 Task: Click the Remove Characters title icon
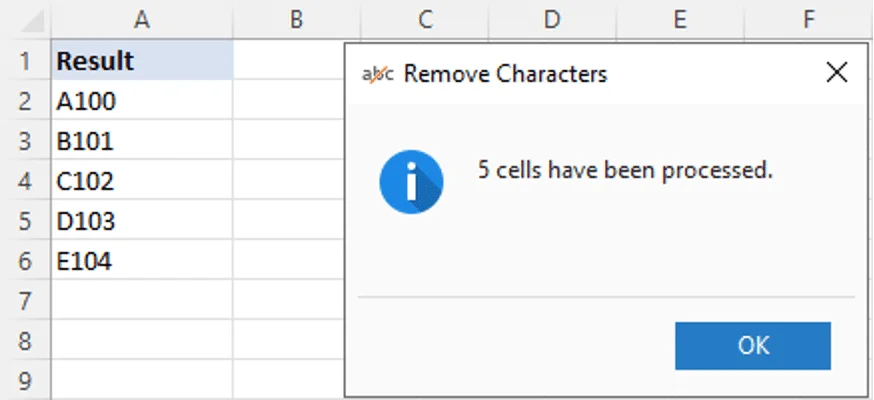click(x=377, y=73)
